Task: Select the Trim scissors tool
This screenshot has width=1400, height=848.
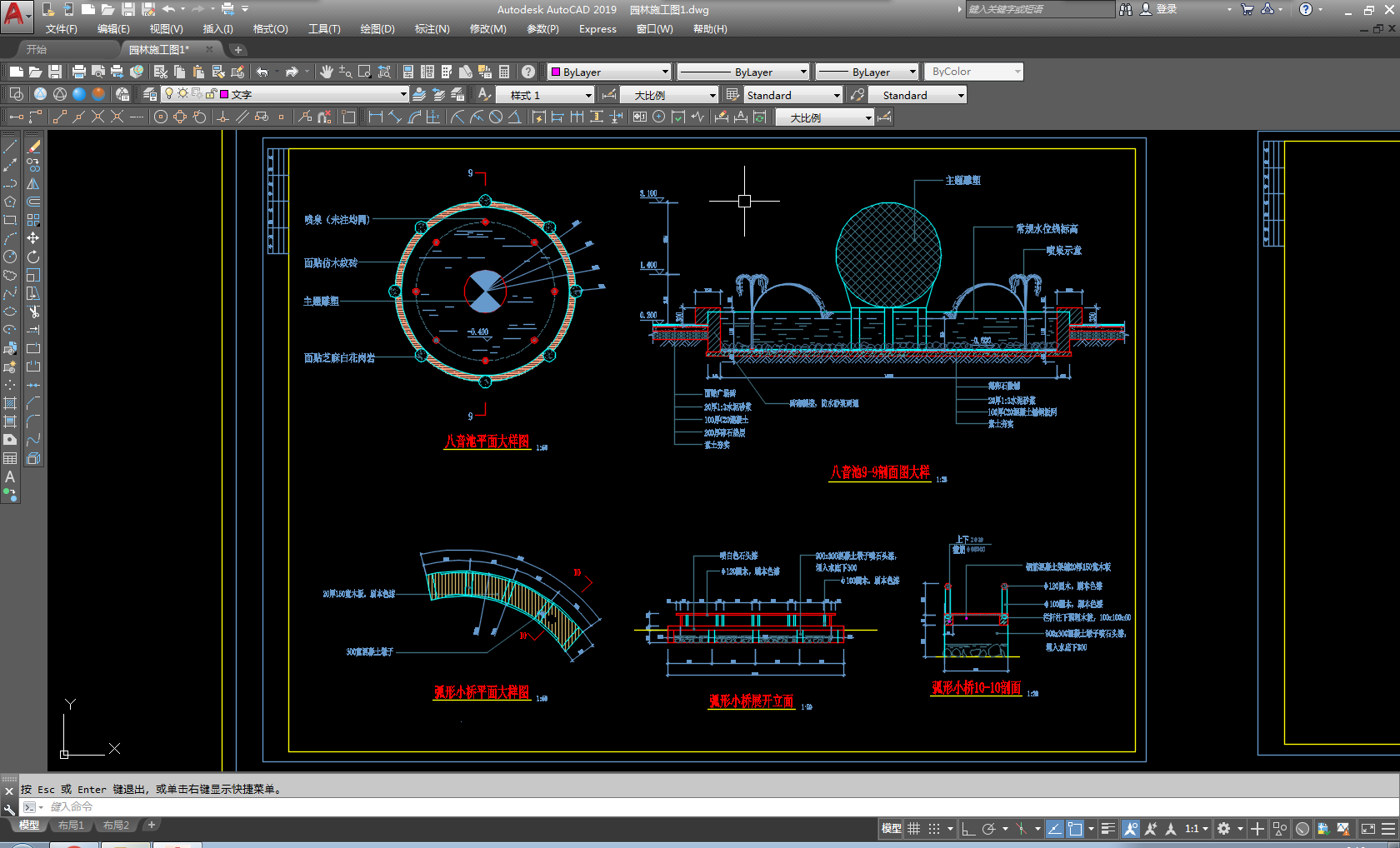Action: (33, 312)
